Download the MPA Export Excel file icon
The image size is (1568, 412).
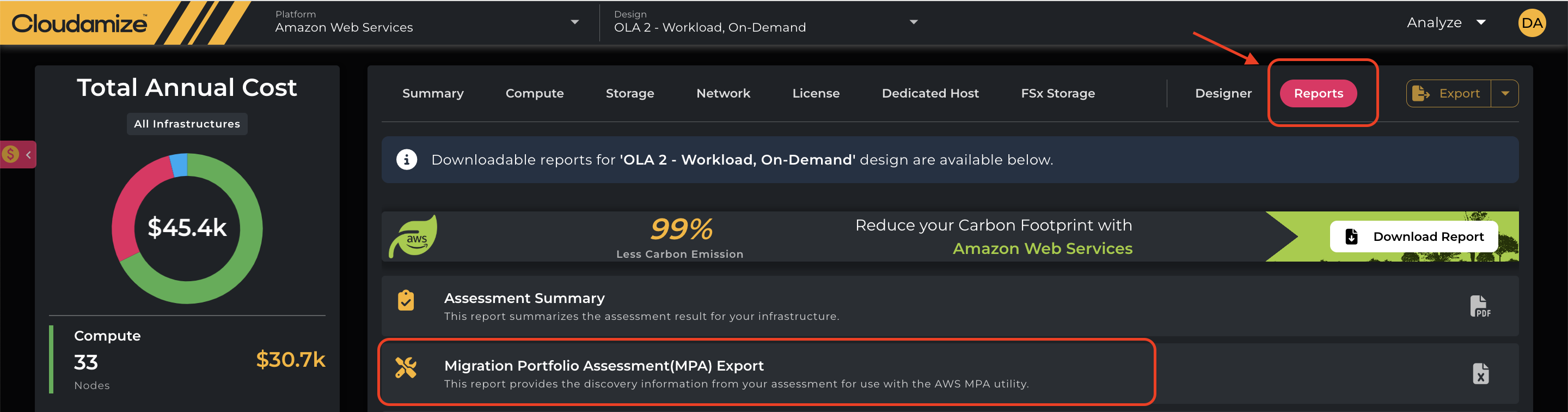1480,374
